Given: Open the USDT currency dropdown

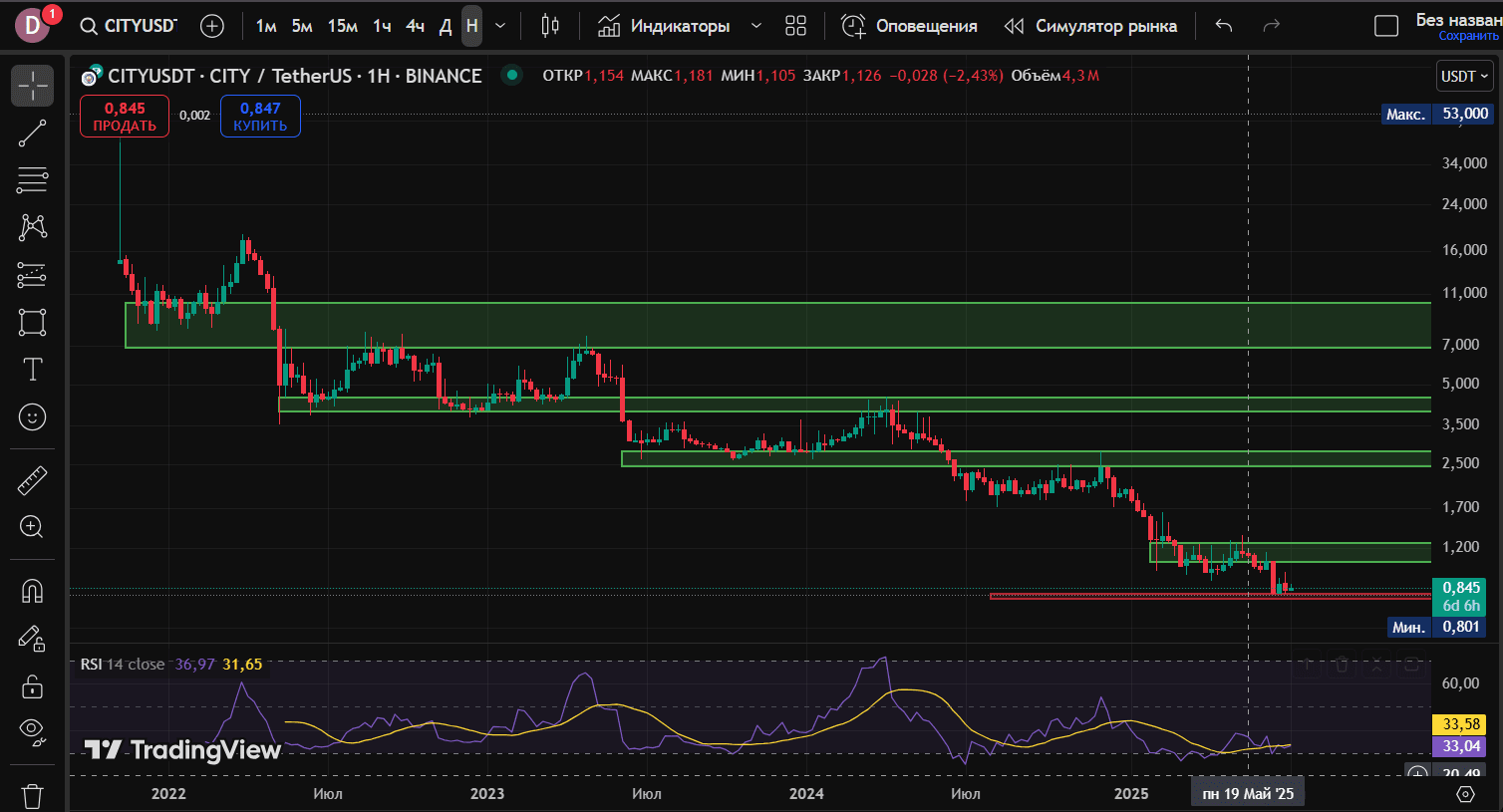Looking at the screenshot, I should (1464, 76).
